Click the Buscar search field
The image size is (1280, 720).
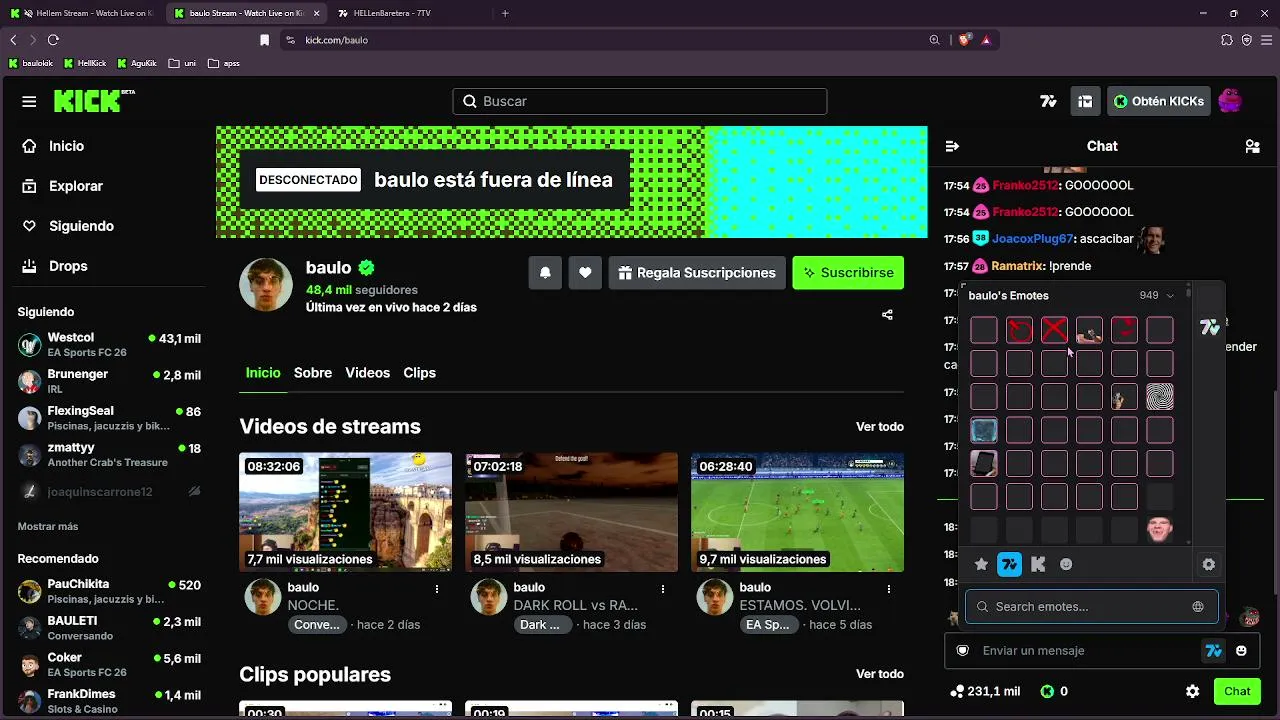(640, 101)
